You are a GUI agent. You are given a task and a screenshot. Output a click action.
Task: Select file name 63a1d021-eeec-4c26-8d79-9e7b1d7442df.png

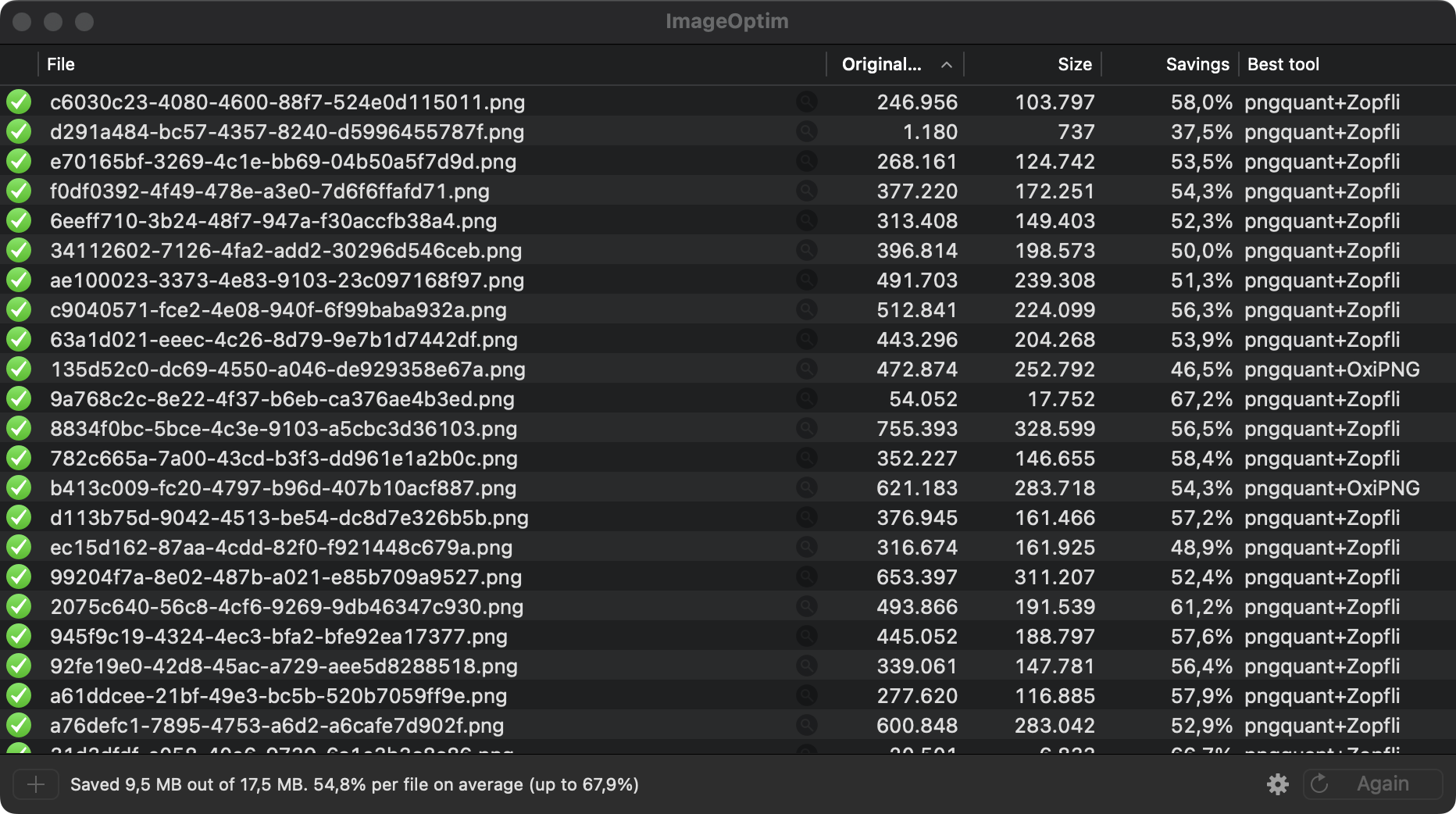(284, 340)
